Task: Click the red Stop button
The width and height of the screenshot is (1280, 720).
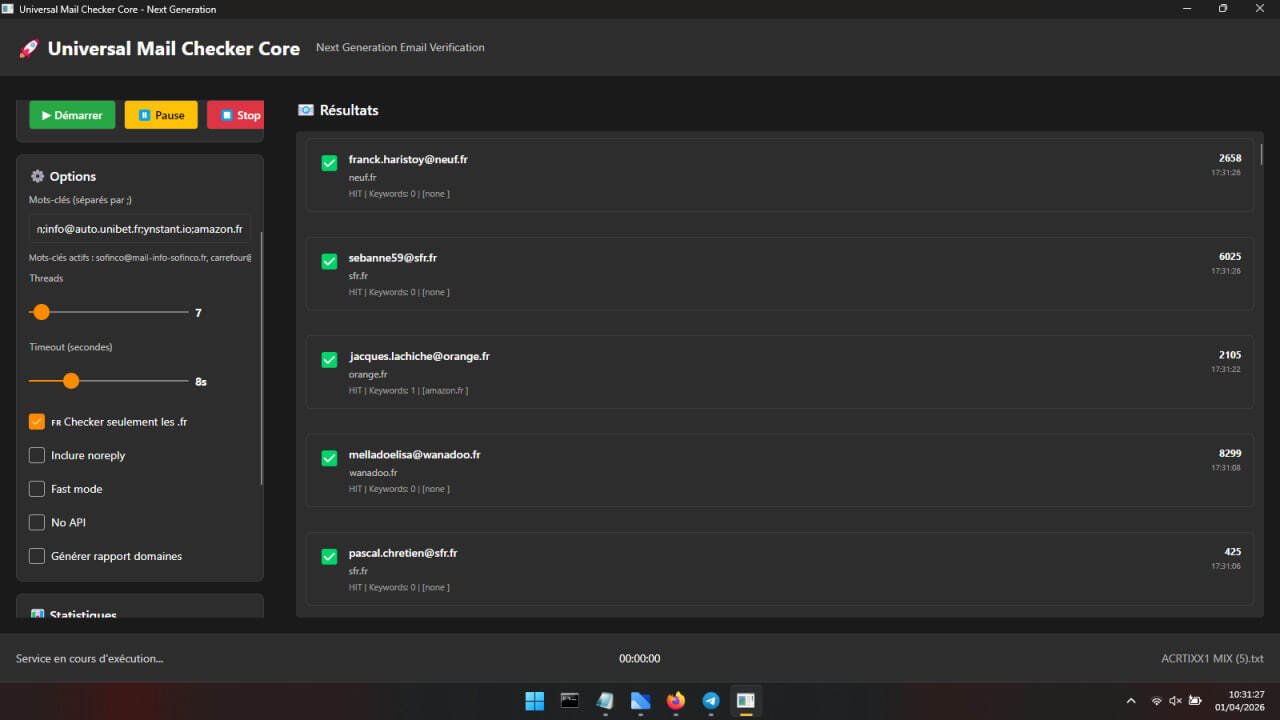Action: pyautogui.click(x=236, y=115)
